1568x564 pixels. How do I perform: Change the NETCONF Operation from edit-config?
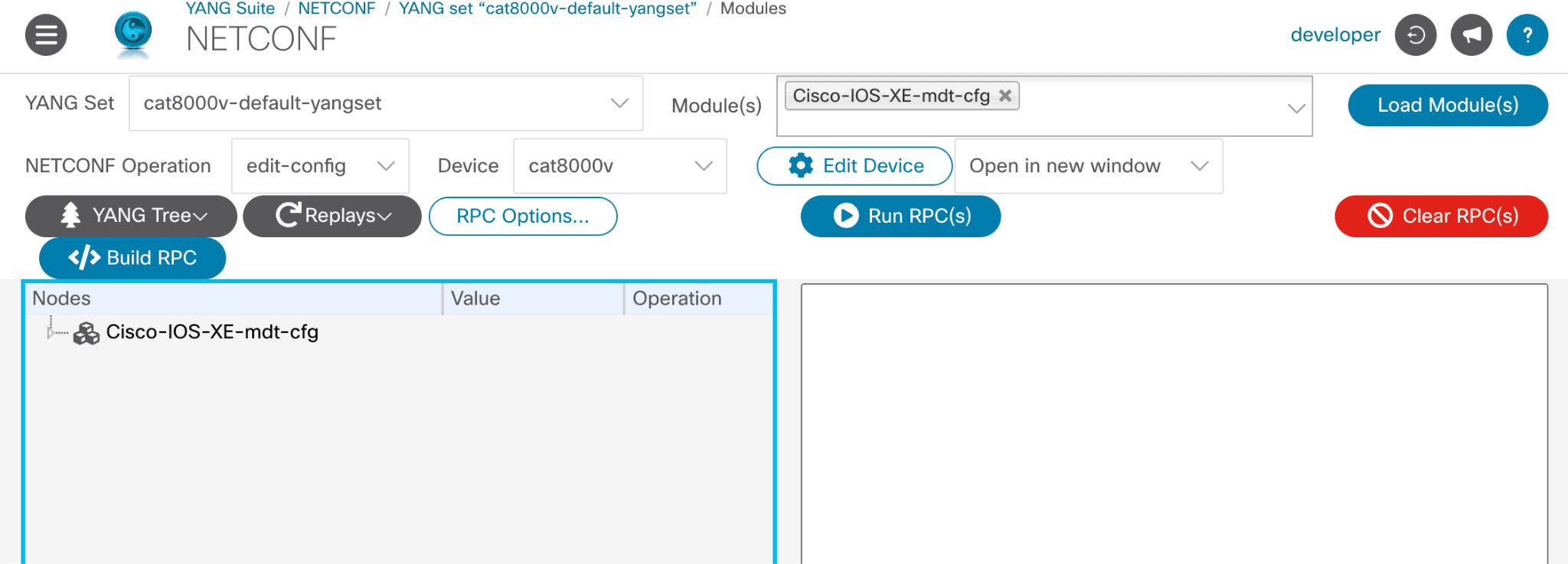[x=320, y=166]
